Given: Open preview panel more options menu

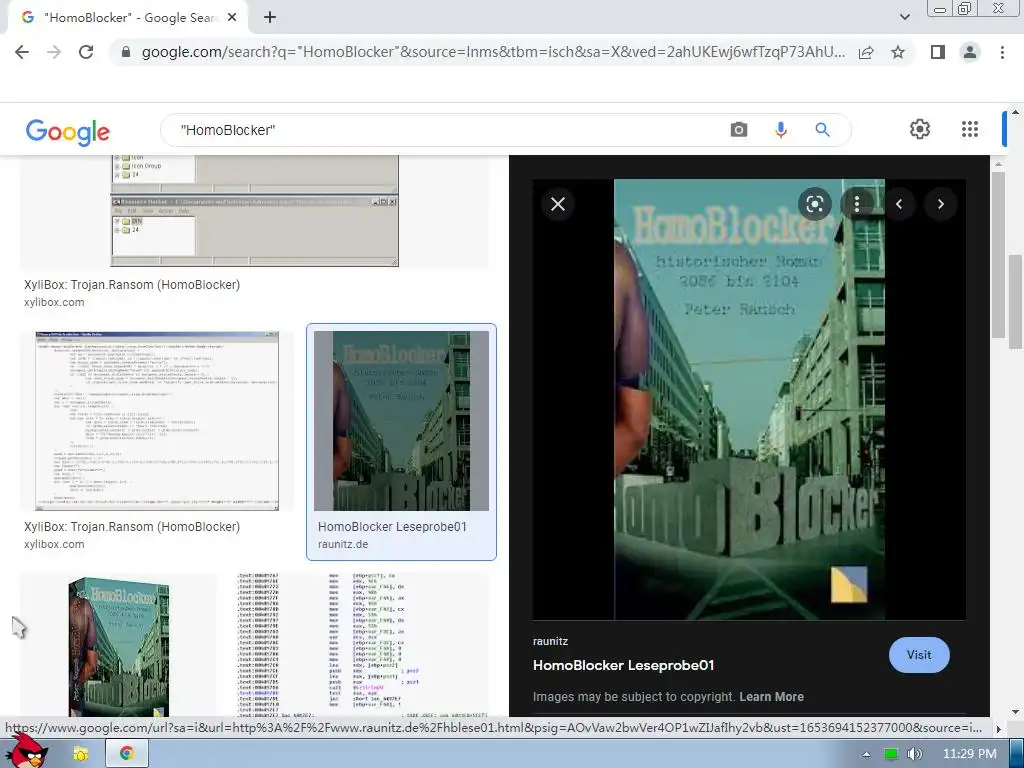Looking at the screenshot, I should [x=856, y=204].
